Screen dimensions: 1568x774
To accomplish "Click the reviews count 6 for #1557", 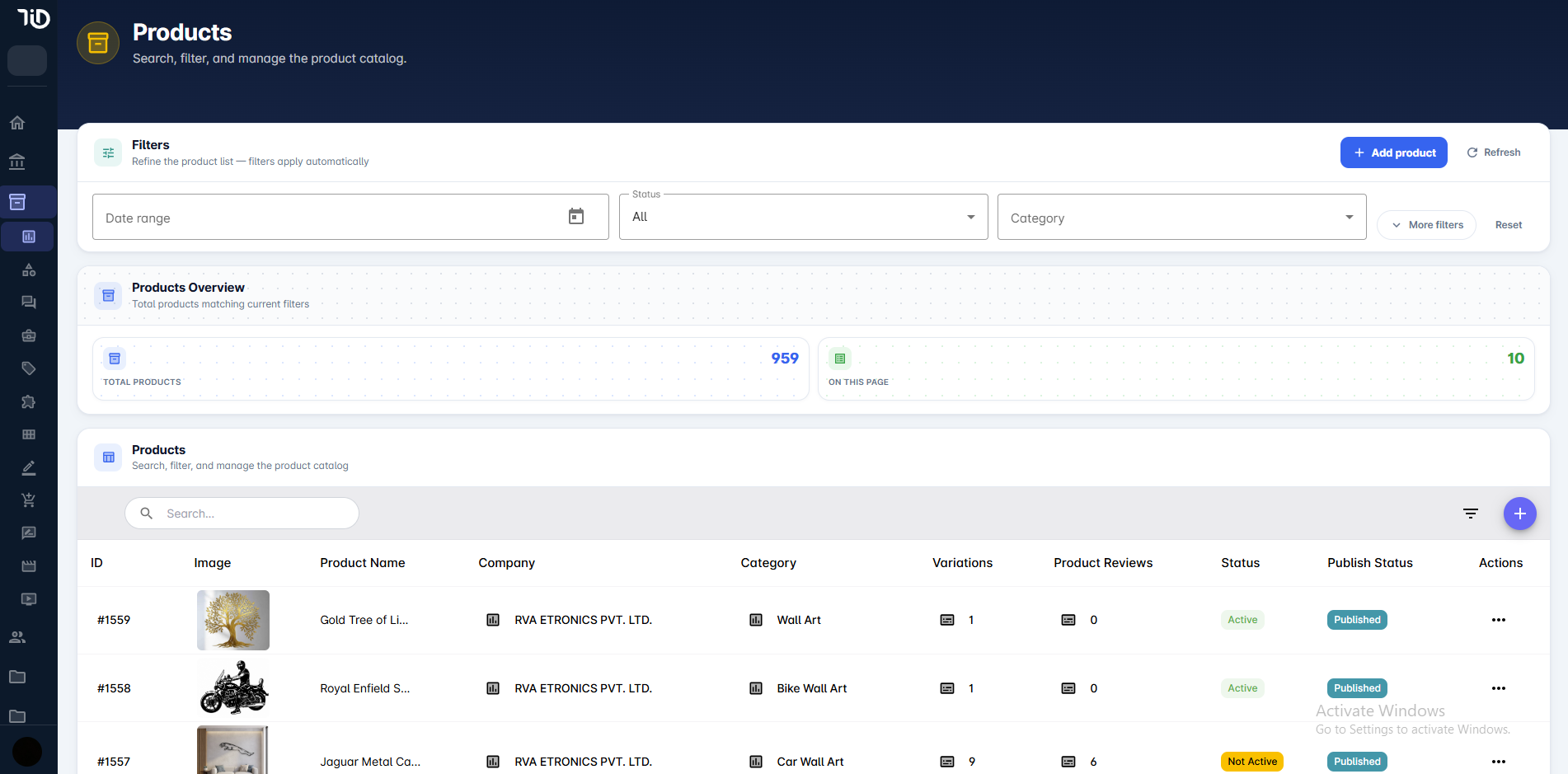I will [1093, 762].
